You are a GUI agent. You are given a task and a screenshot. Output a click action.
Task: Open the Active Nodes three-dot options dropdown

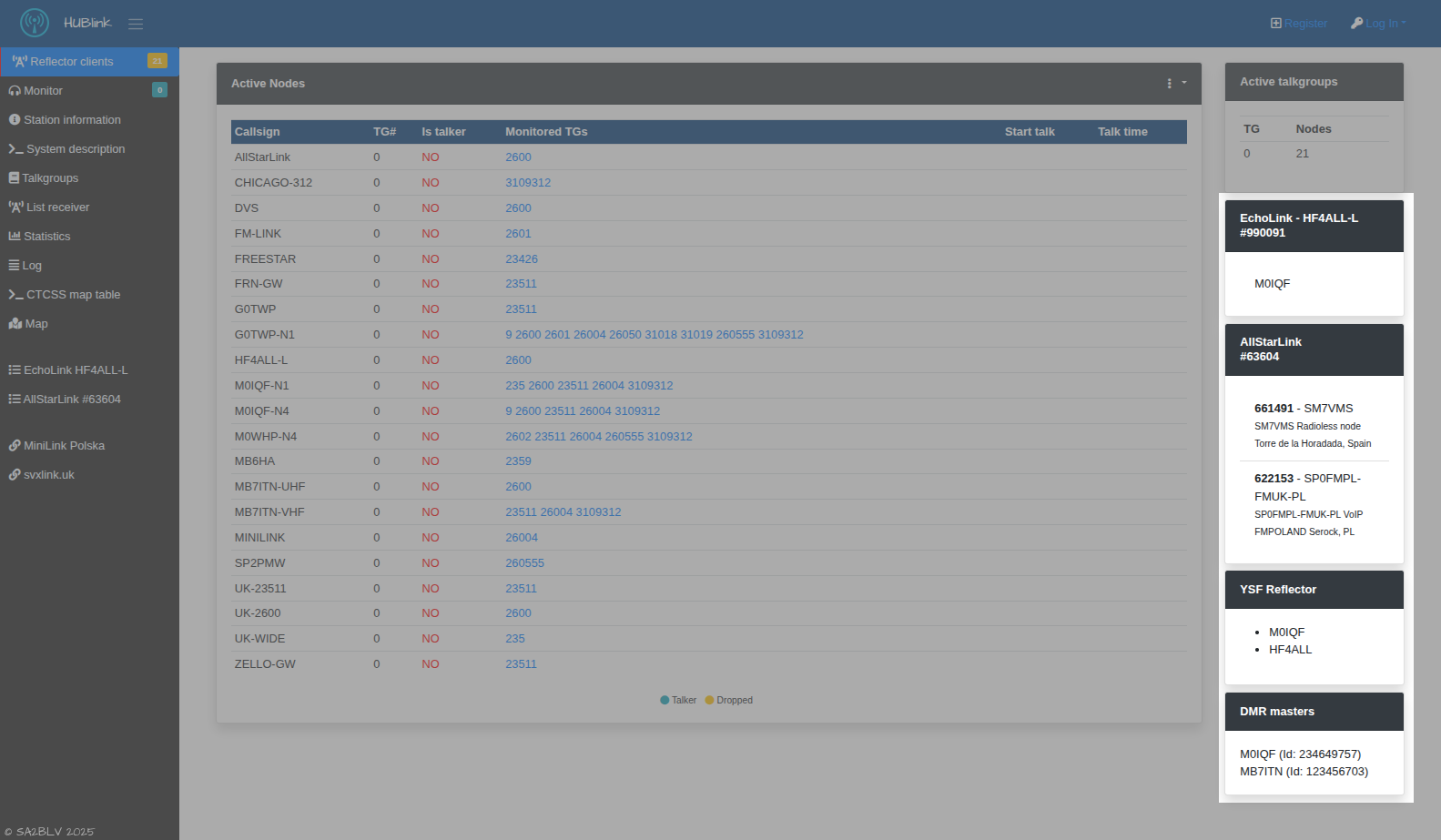1175,84
